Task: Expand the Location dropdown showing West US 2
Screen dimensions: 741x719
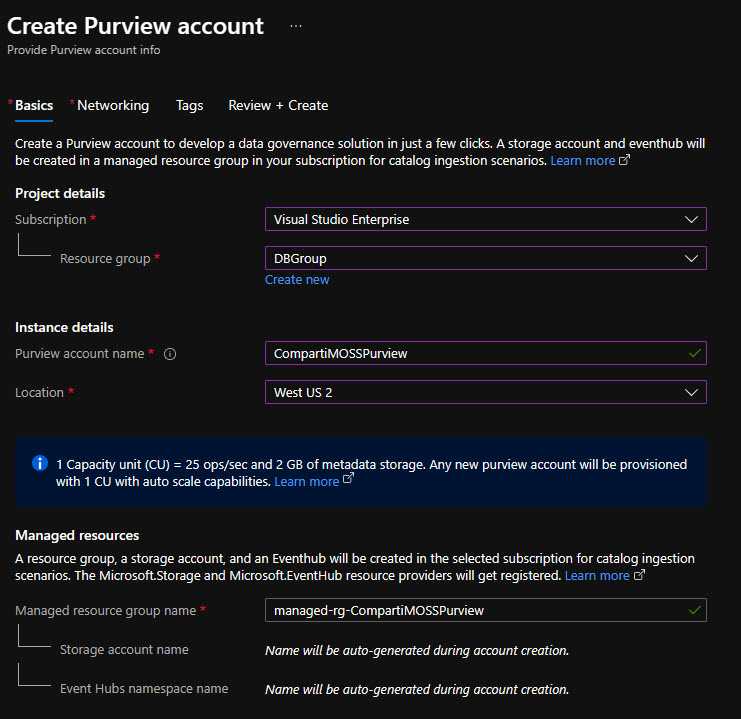Action: (486, 392)
